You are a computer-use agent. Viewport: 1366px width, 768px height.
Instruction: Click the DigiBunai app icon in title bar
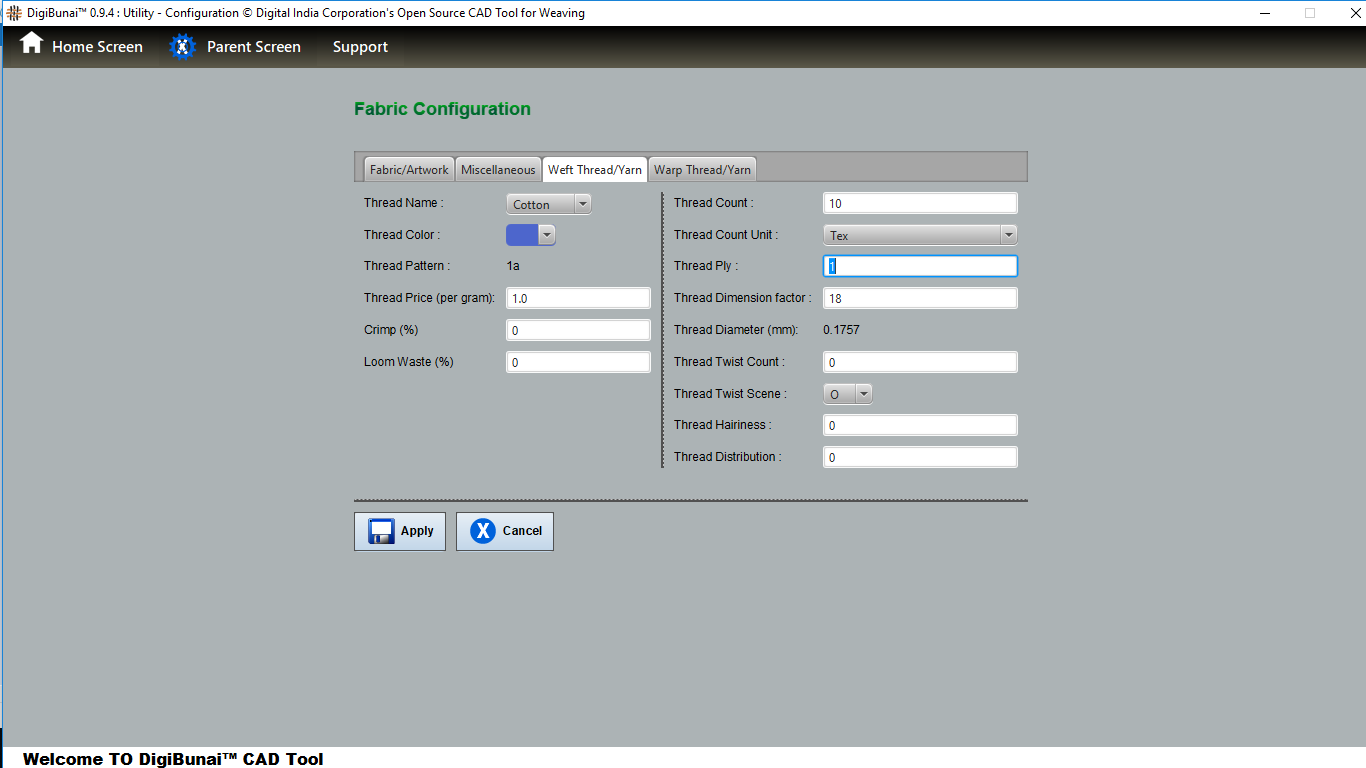(13, 13)
